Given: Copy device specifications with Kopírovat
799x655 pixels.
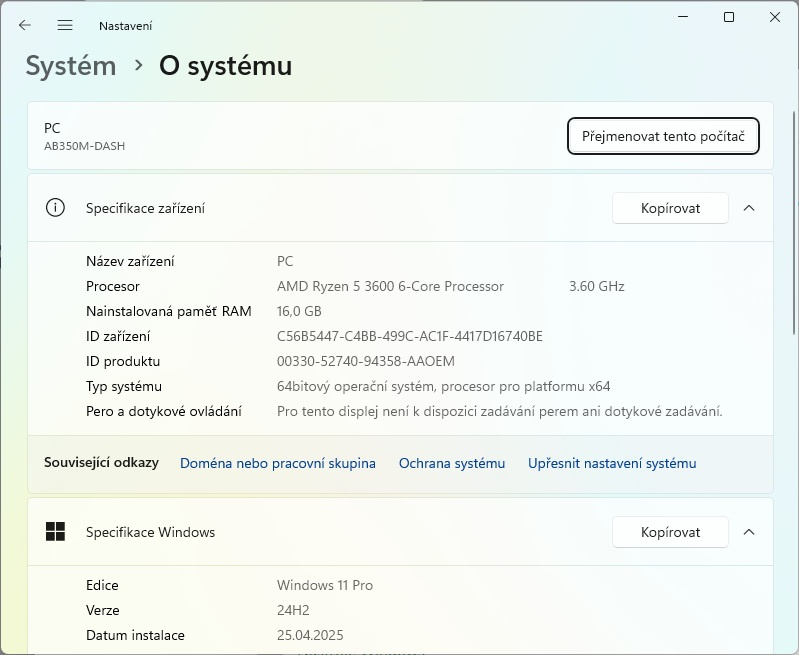Looking at the screenshot, I should pyautogui.click(x=670, y=208).
